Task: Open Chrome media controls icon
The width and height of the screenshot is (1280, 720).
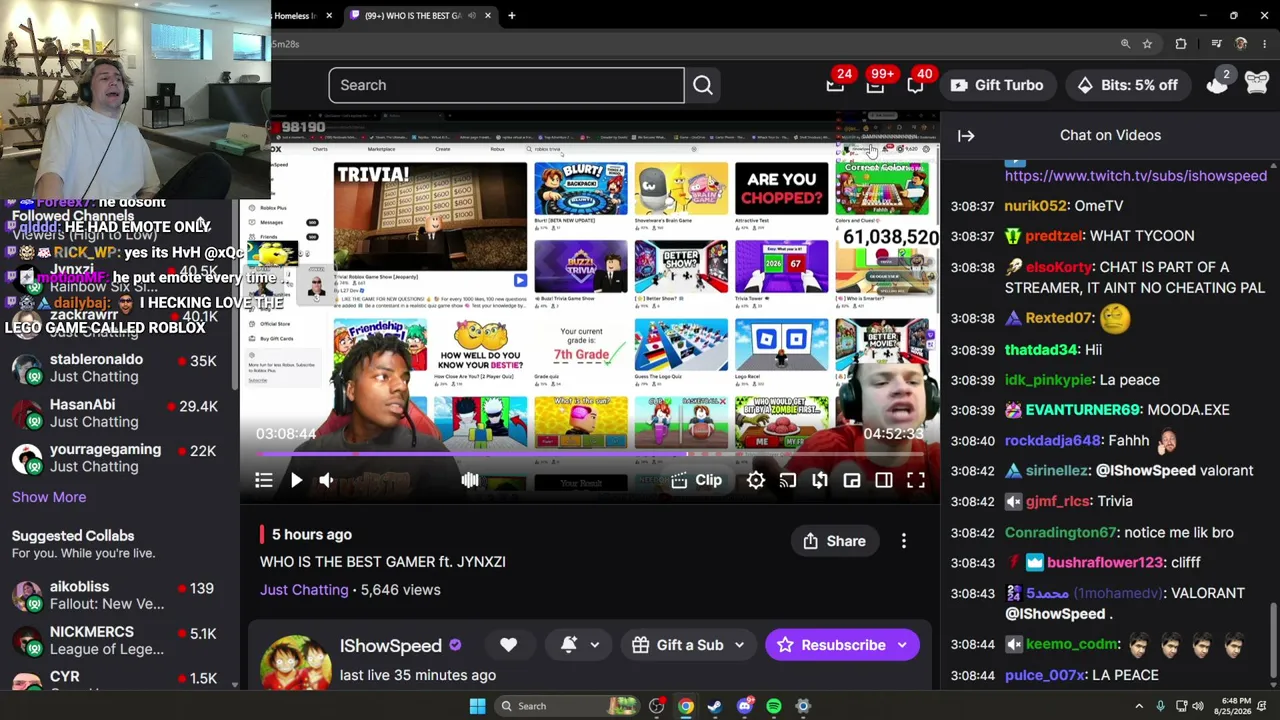Action: coord(1216,44)
